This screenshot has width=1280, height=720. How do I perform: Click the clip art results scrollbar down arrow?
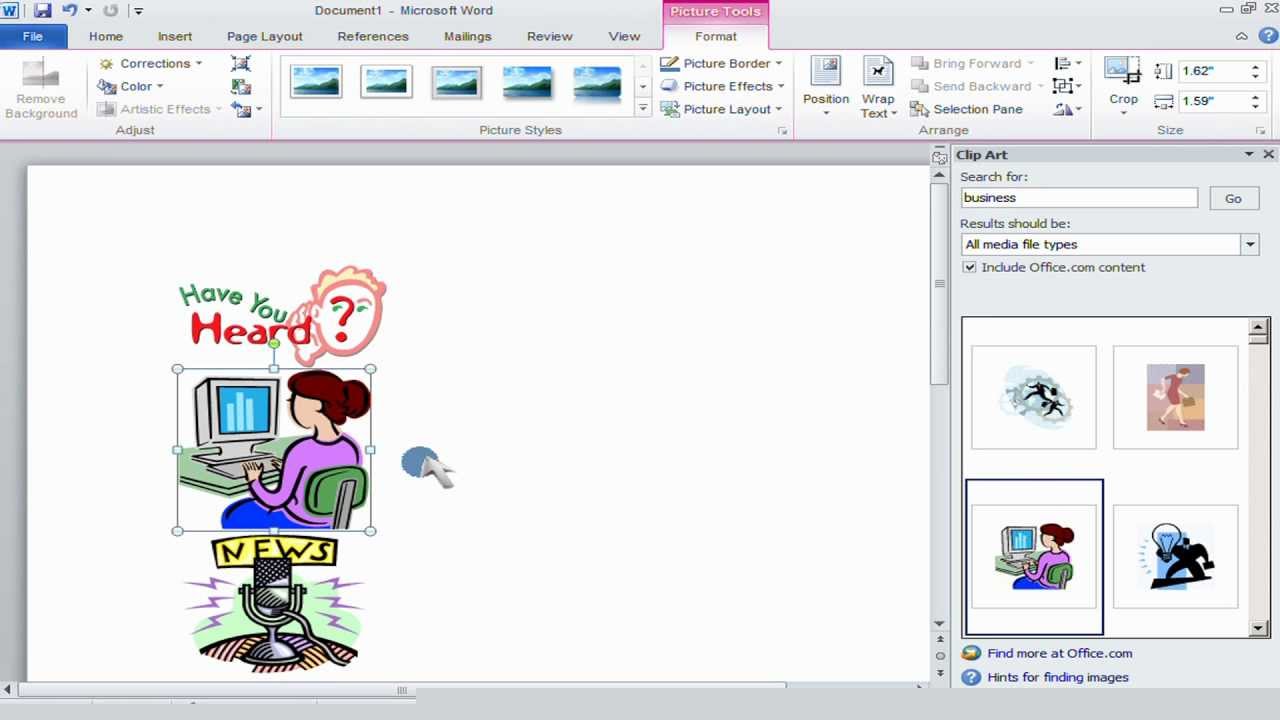[x=1259, y=628]
